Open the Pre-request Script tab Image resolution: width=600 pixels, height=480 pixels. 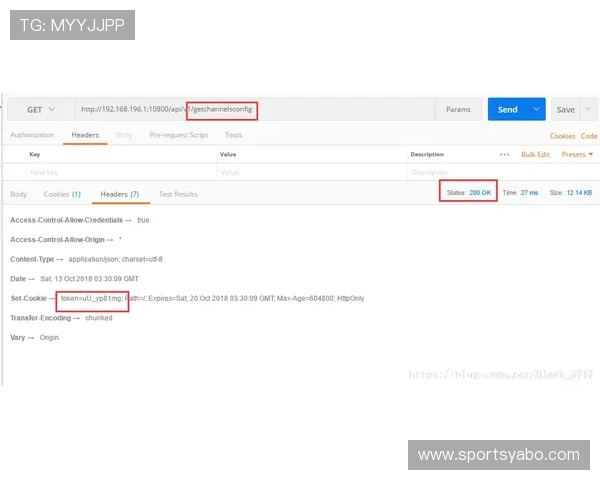pos(179,135)
